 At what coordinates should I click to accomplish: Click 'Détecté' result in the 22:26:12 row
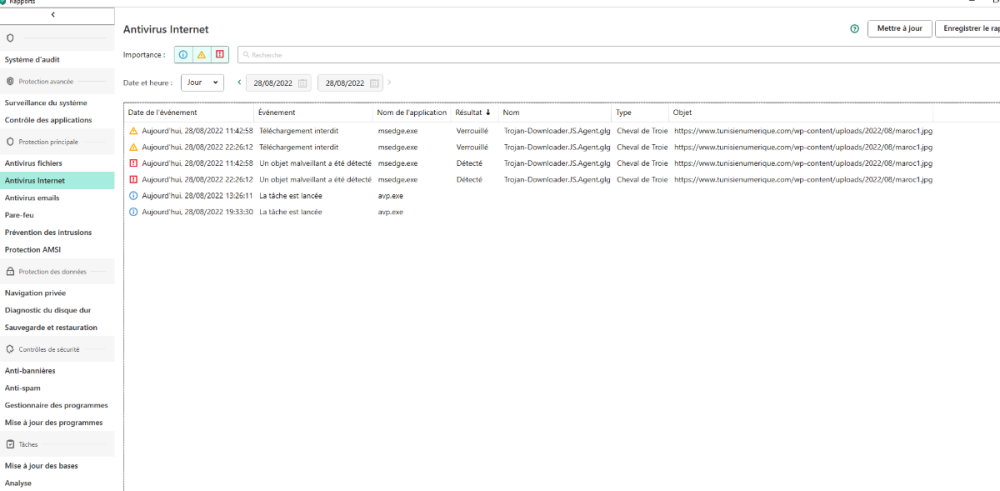tap(469, 180)
